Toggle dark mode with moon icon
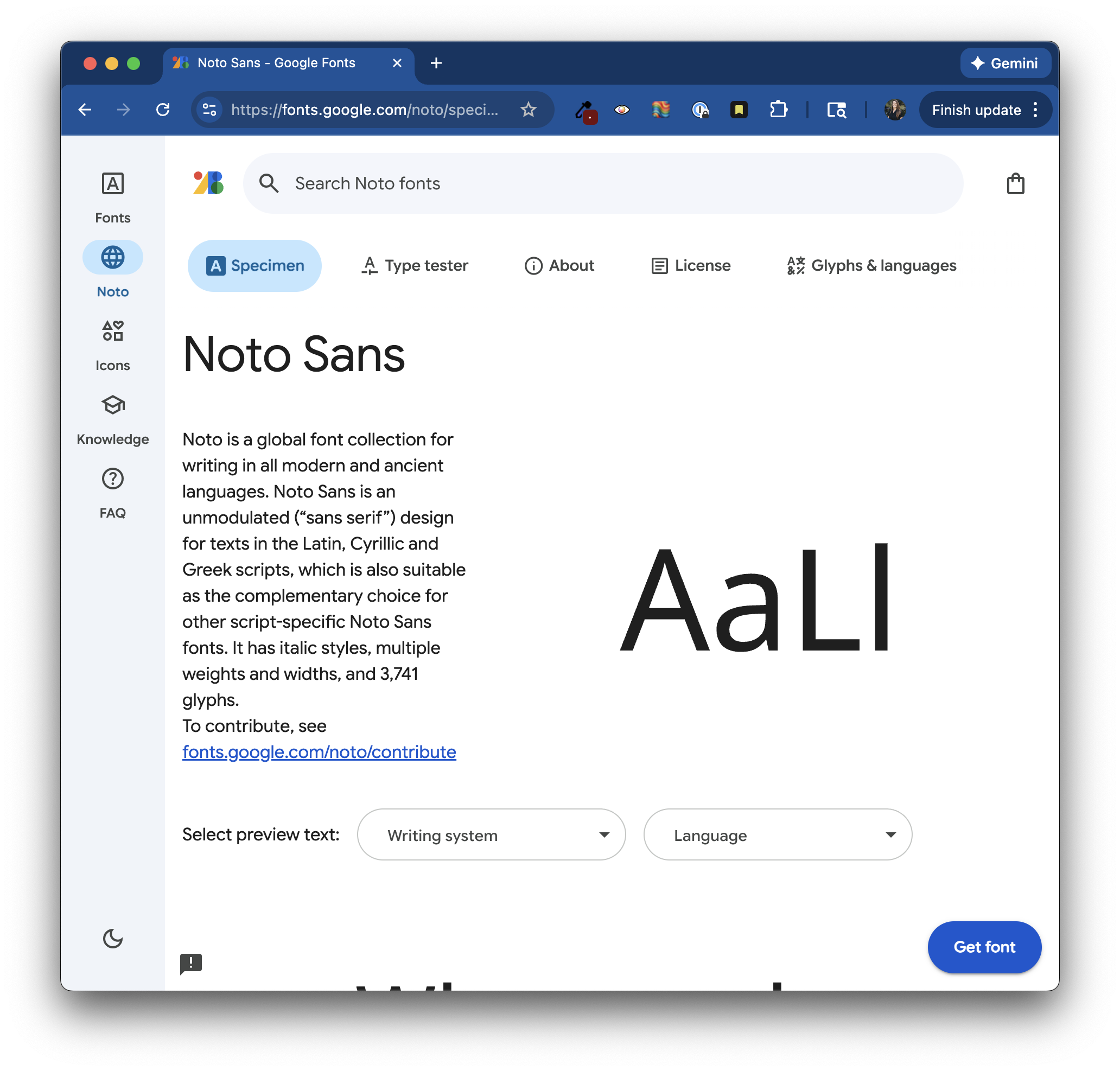1120x1071 pixels. (112, 938)
